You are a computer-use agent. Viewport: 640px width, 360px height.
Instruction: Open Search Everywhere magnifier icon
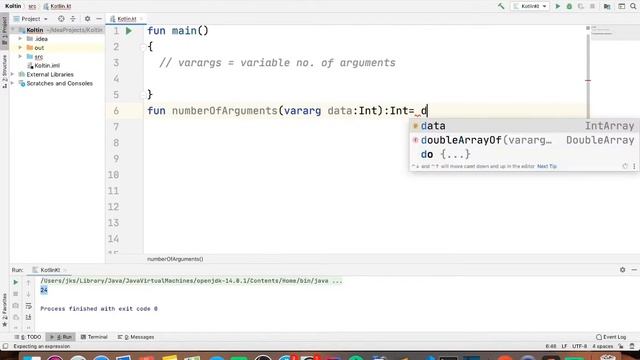coord(633,6)
